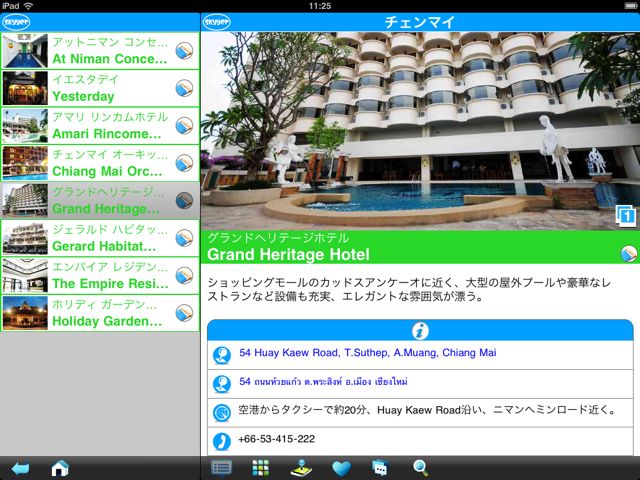Image resolution: width=640 pixels, height=480 pixels.
Task: Call number +66-53-415-222
Action: (276, 439)
